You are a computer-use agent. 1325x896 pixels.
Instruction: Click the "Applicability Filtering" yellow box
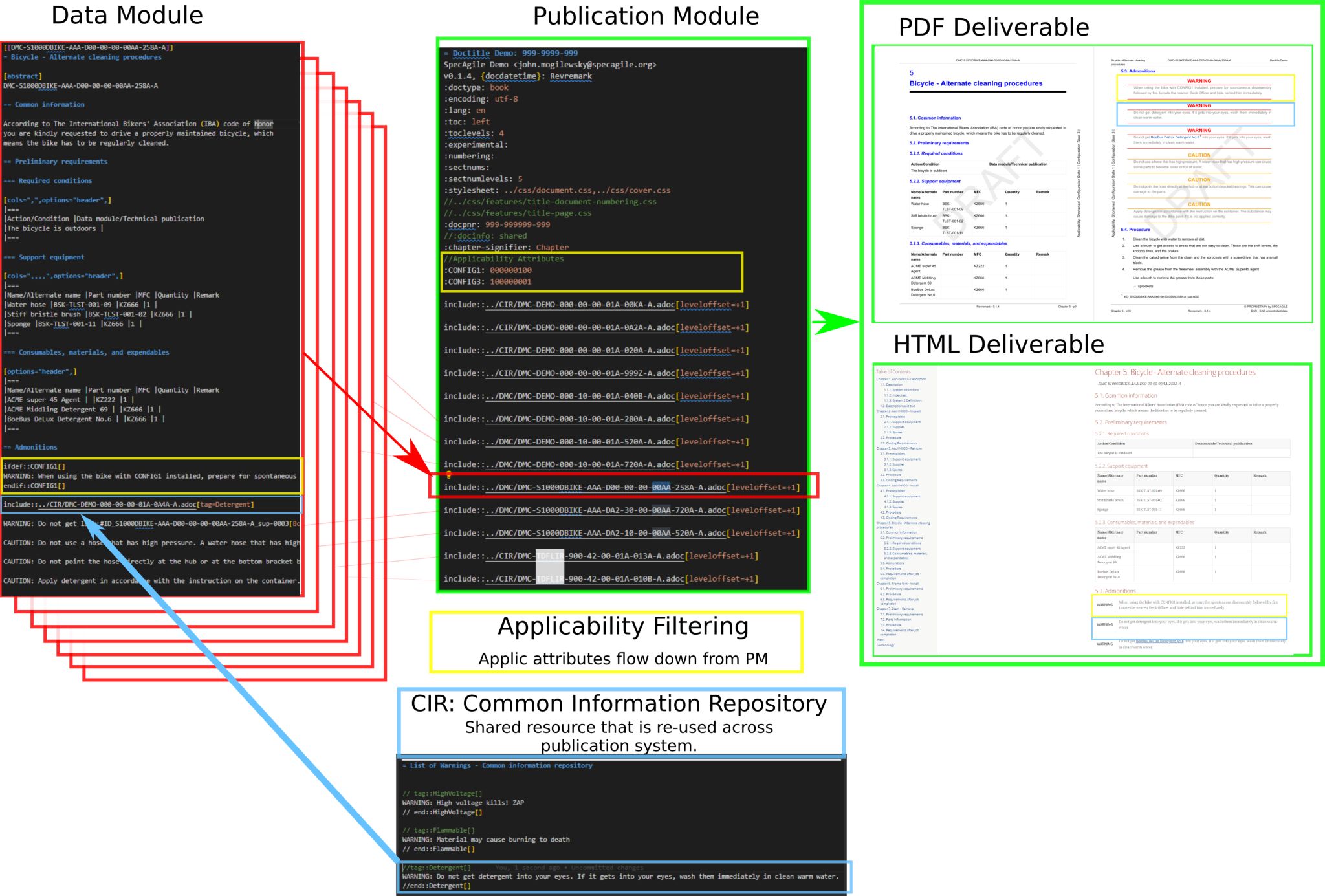coord(616,641)
